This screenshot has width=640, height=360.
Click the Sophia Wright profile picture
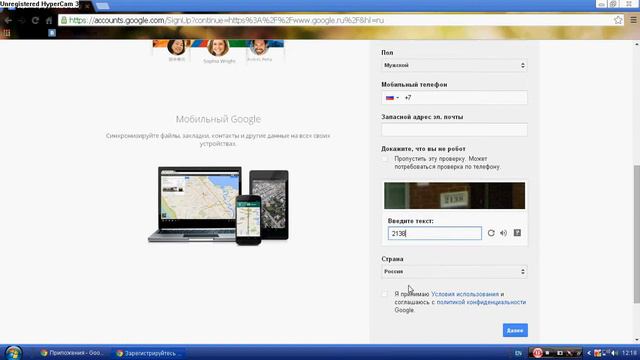218,48
